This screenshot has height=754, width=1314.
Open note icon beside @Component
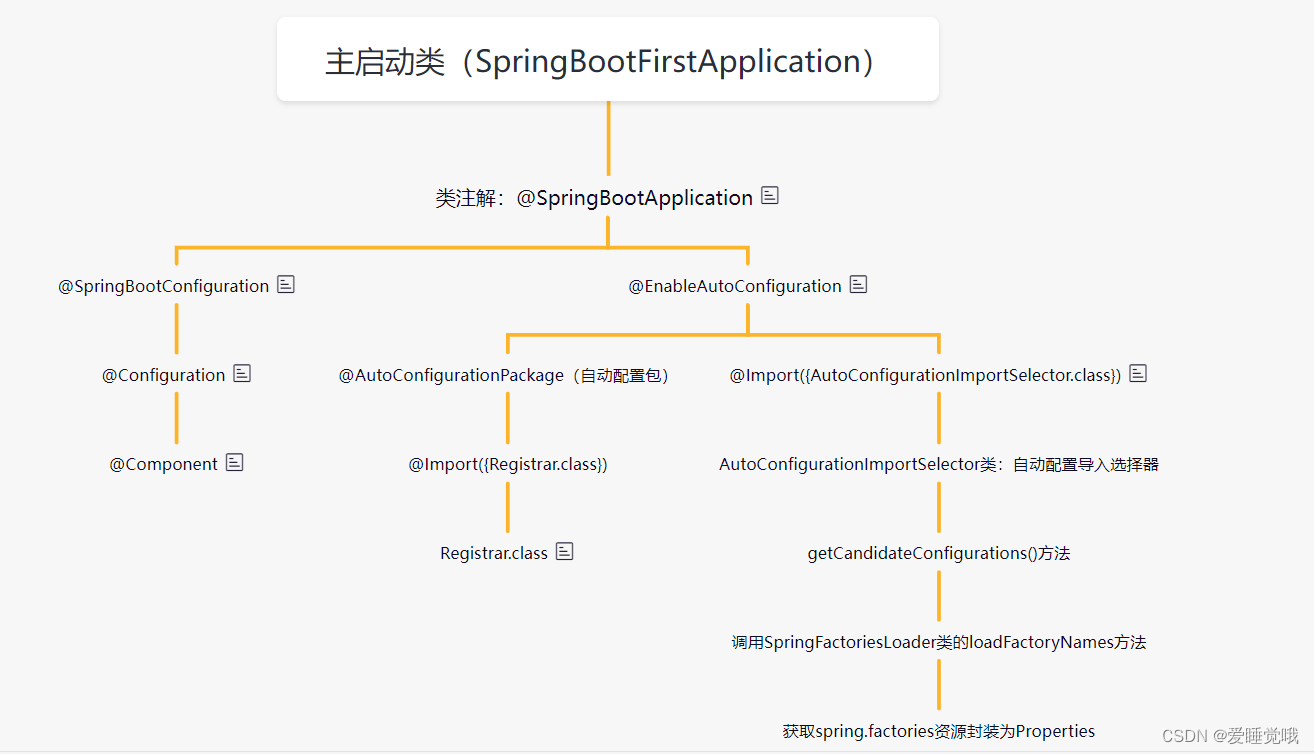(234, 463)
